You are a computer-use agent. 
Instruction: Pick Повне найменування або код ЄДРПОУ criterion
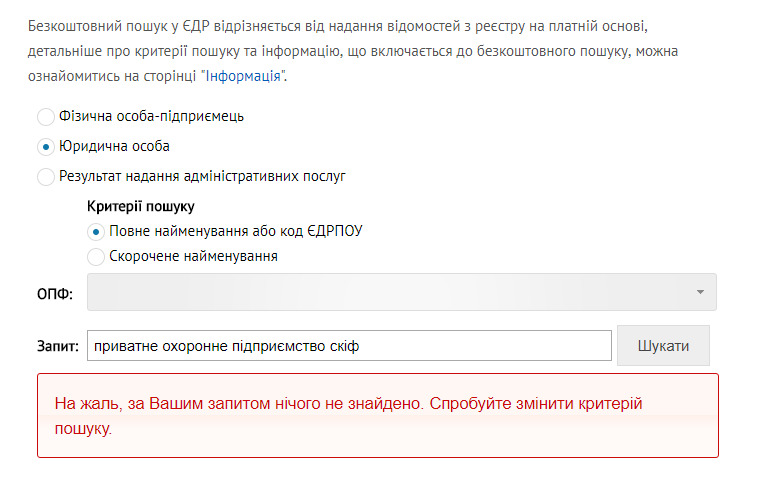(x=96, y=232)
